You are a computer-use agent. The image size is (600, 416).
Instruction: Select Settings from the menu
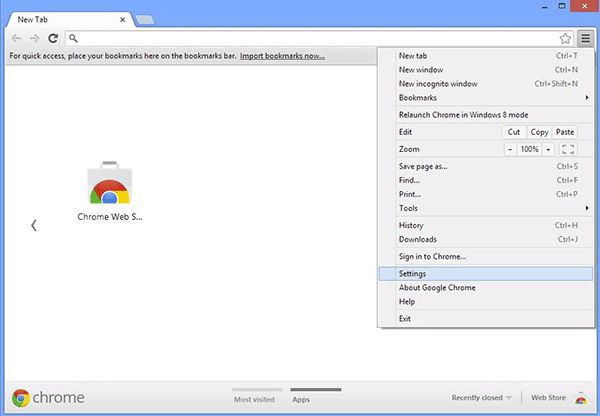[413, 273]
